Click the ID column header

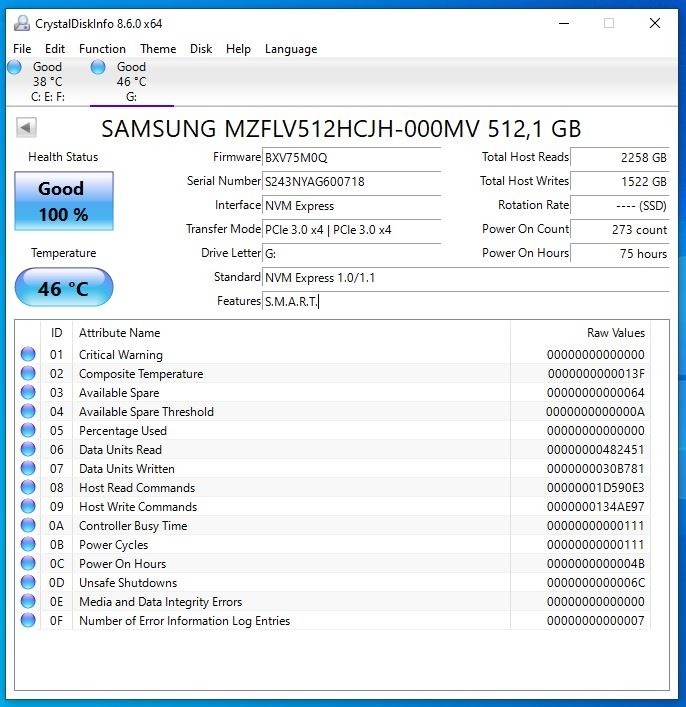pyautogui.click(x=56, y=333)
